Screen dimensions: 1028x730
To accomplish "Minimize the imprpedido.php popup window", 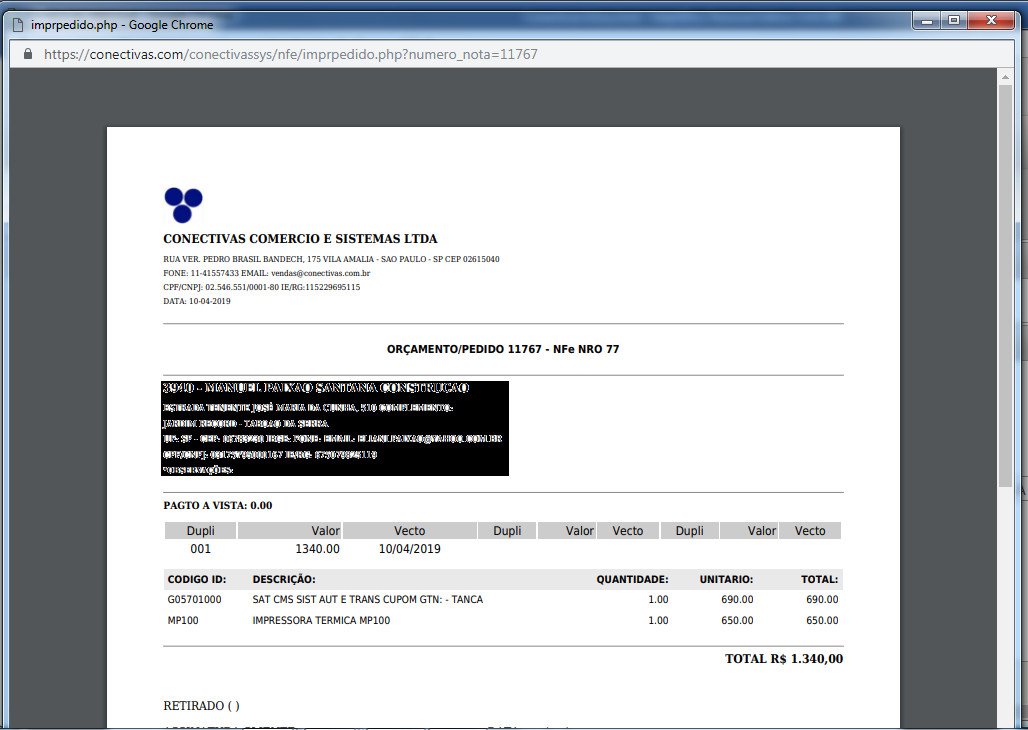I will 927,21.
